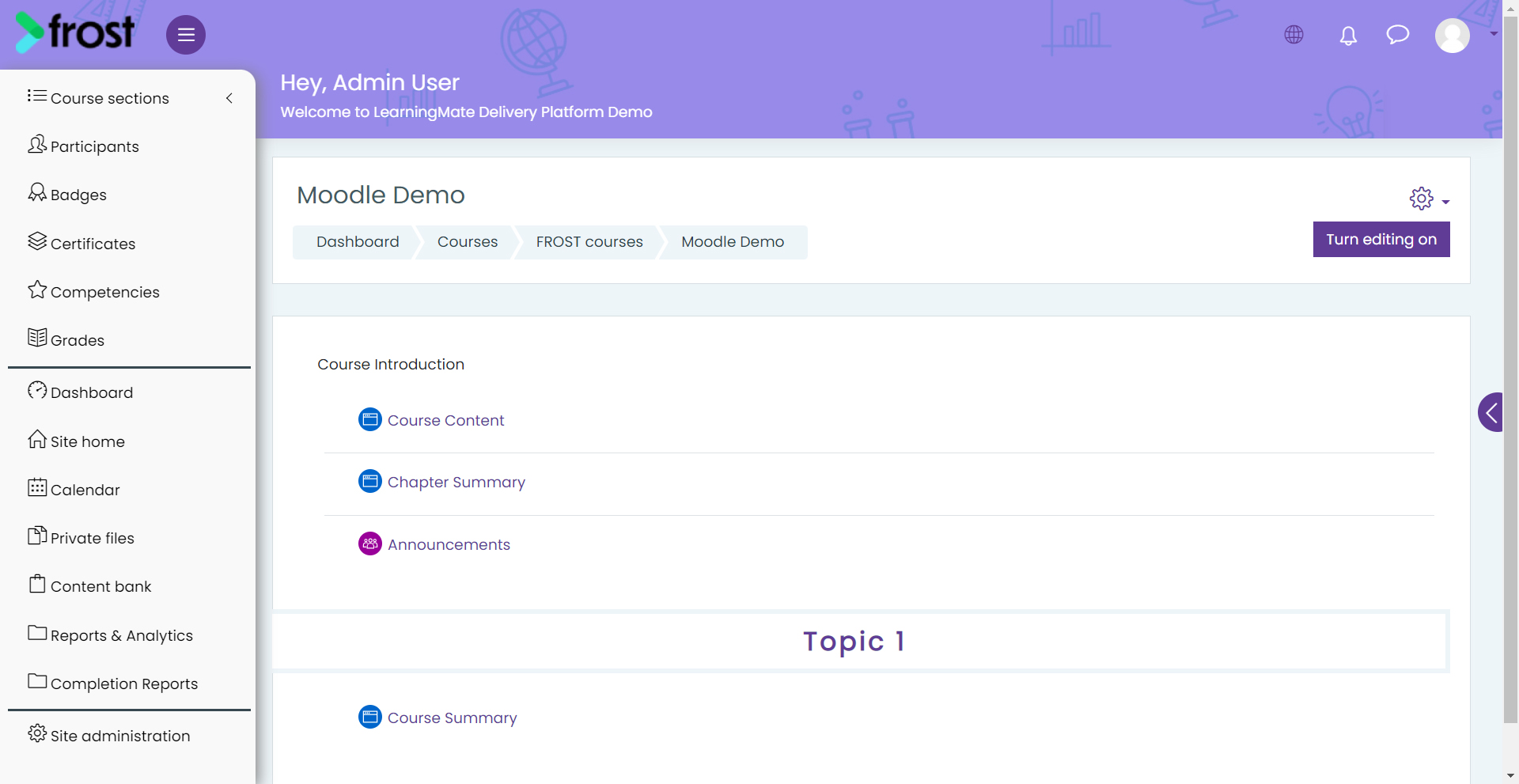Screen dimensions: 1519x784
Task: Toggle the hamburger side menu button
Action: click(x=186, y=35)
